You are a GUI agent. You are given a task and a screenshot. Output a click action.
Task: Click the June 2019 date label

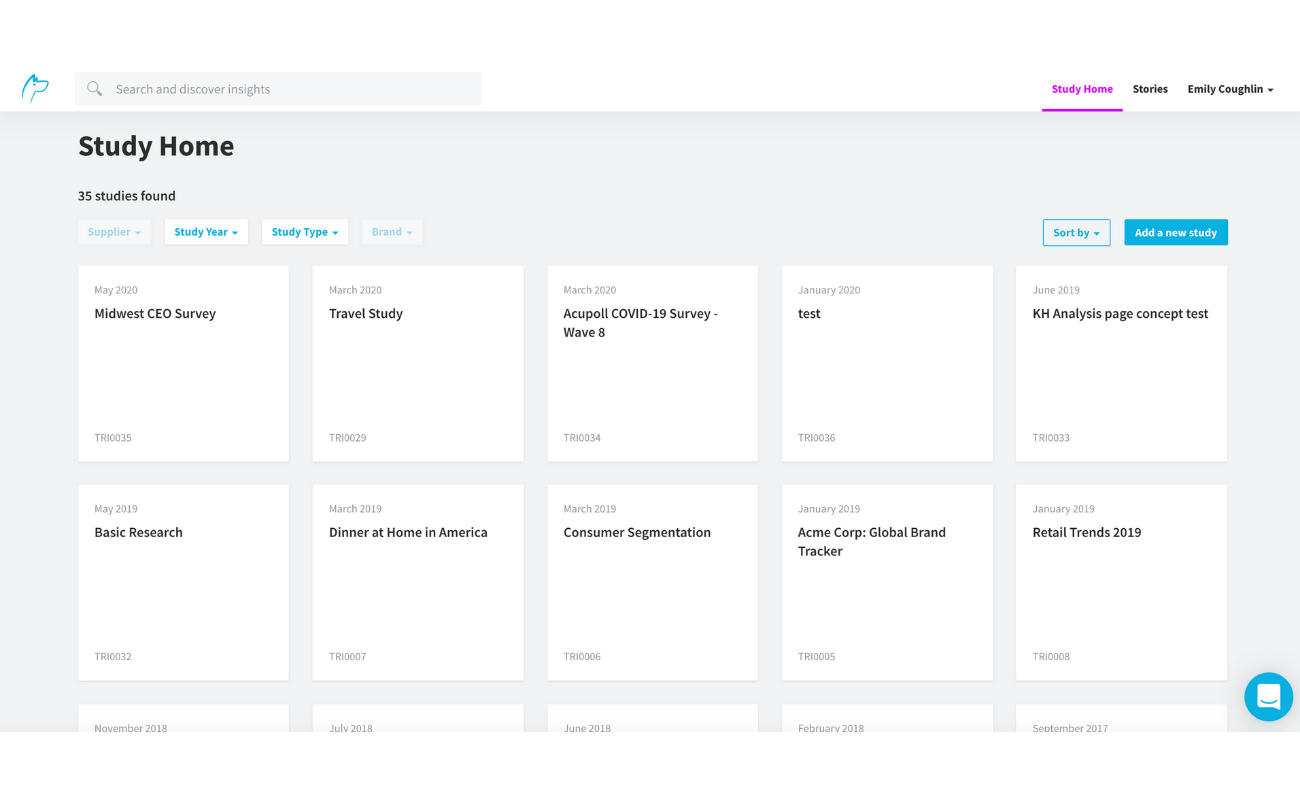point(1056,290)
